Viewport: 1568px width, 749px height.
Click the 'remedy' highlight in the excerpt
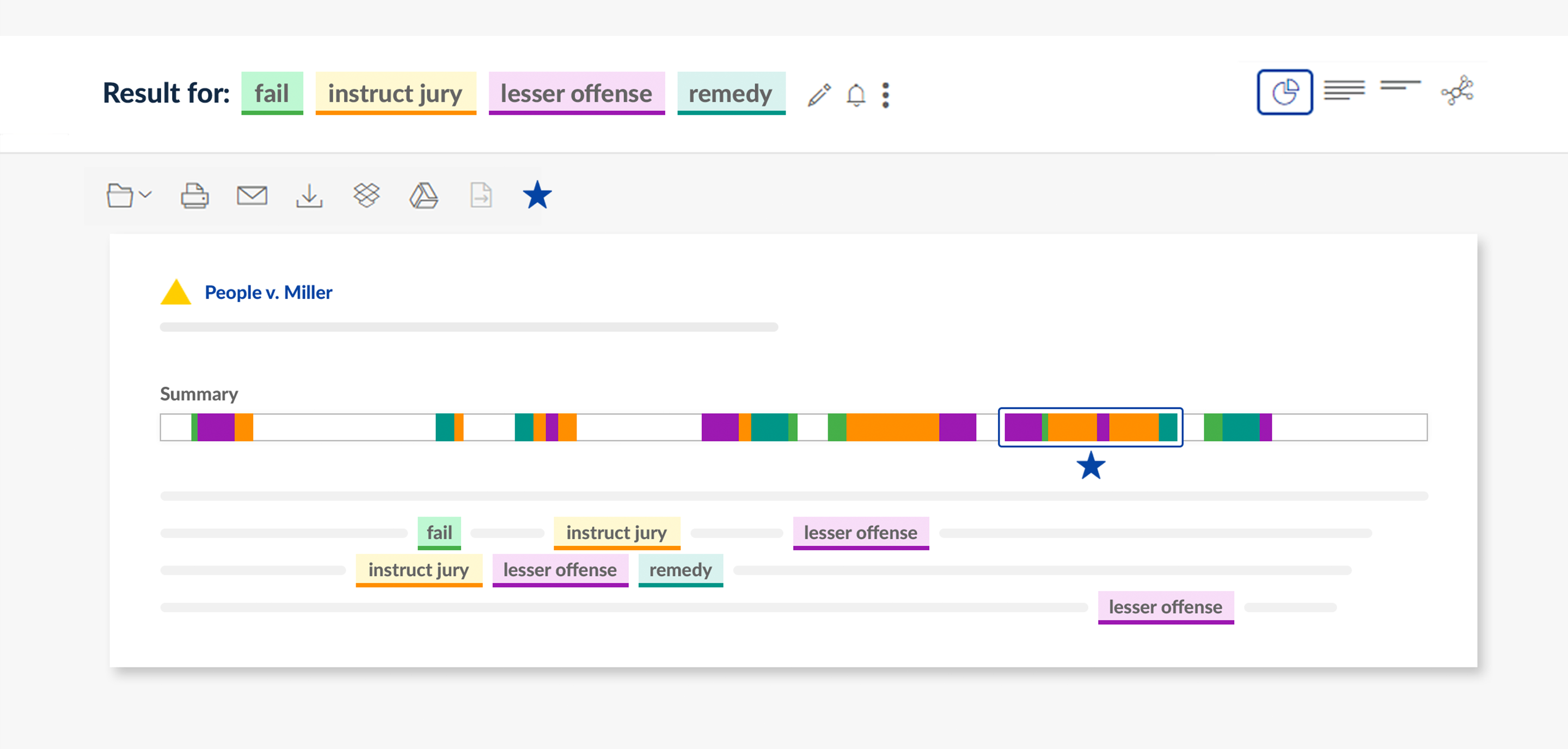681,570
